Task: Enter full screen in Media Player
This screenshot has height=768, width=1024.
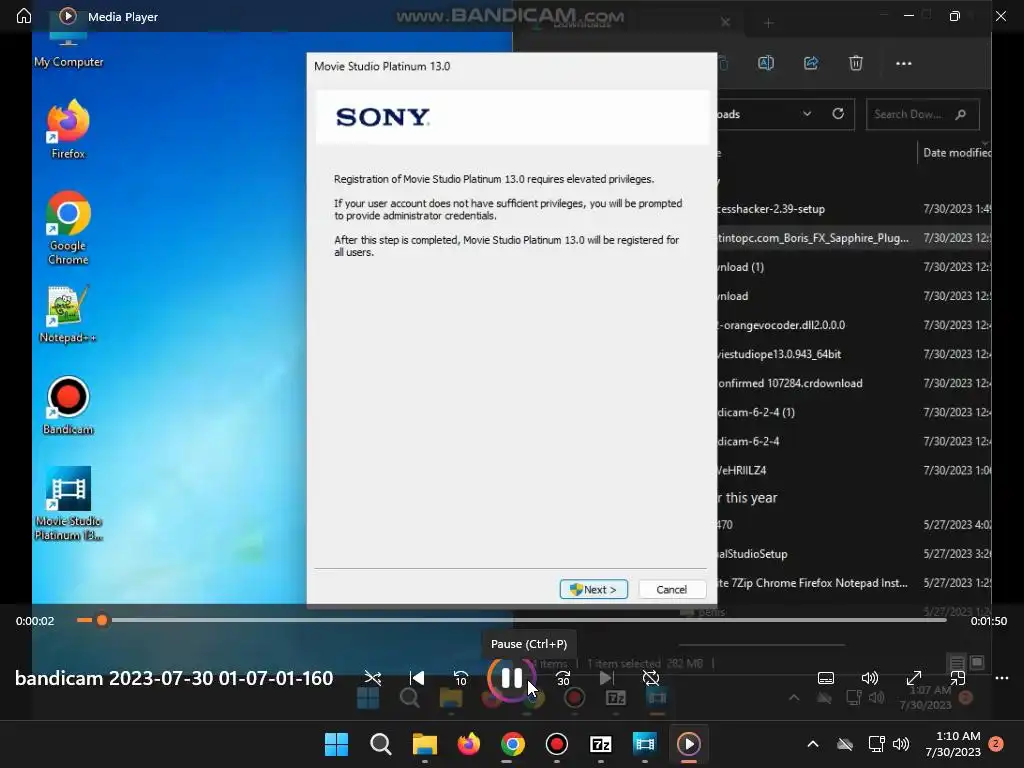Action: pyautogui.click(x=914, y=678)
